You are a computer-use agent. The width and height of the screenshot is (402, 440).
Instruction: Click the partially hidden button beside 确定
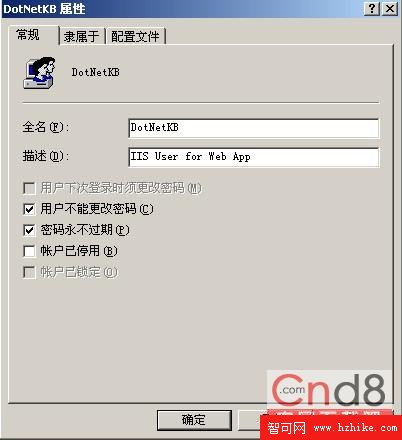(250, 420)
